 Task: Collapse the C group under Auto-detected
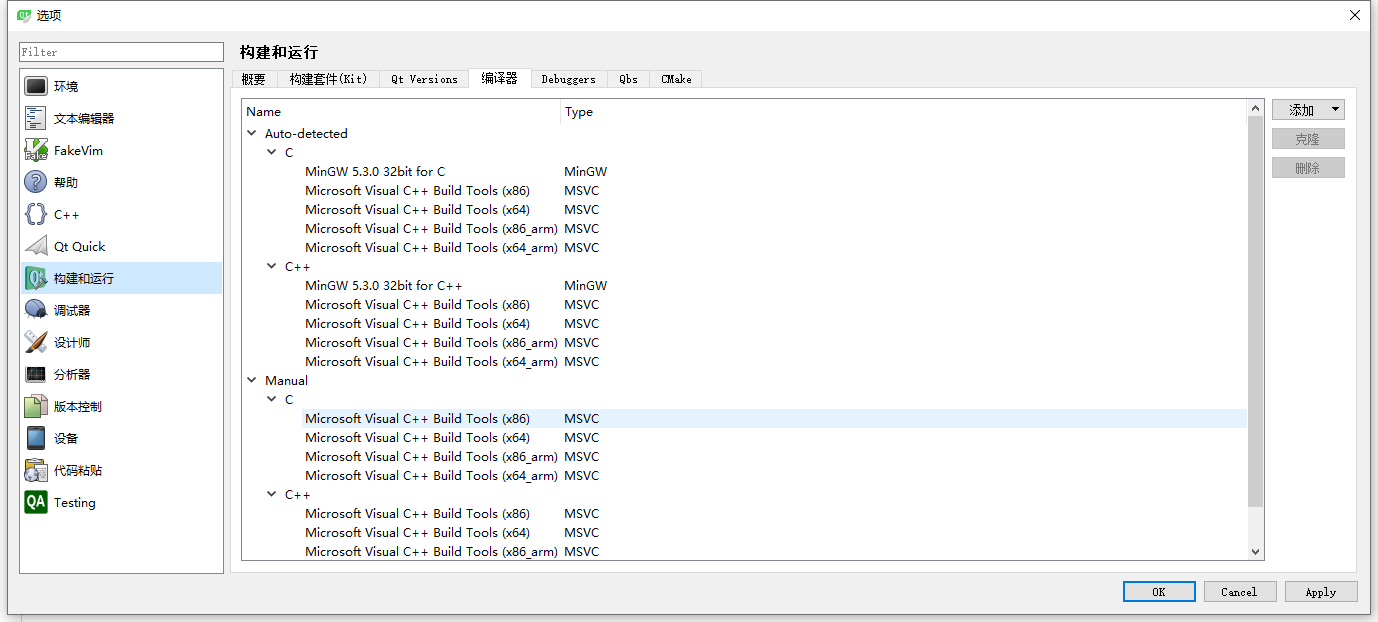tap(271, 152)
